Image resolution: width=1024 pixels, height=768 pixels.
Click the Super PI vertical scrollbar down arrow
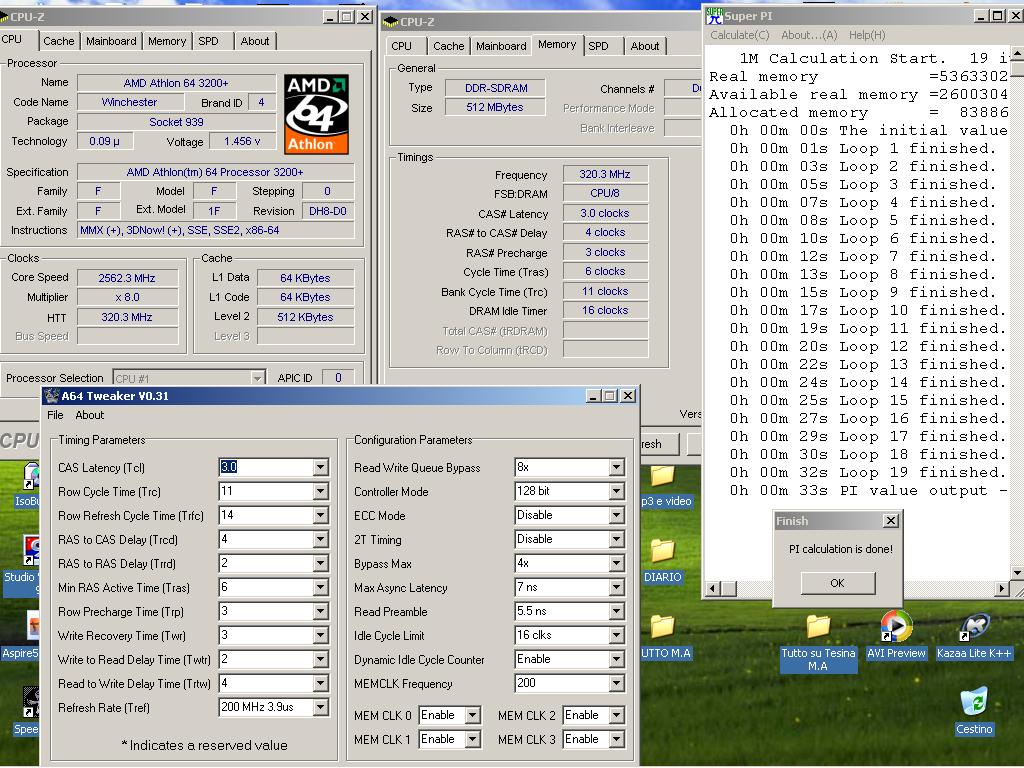tap(1016, 573)
